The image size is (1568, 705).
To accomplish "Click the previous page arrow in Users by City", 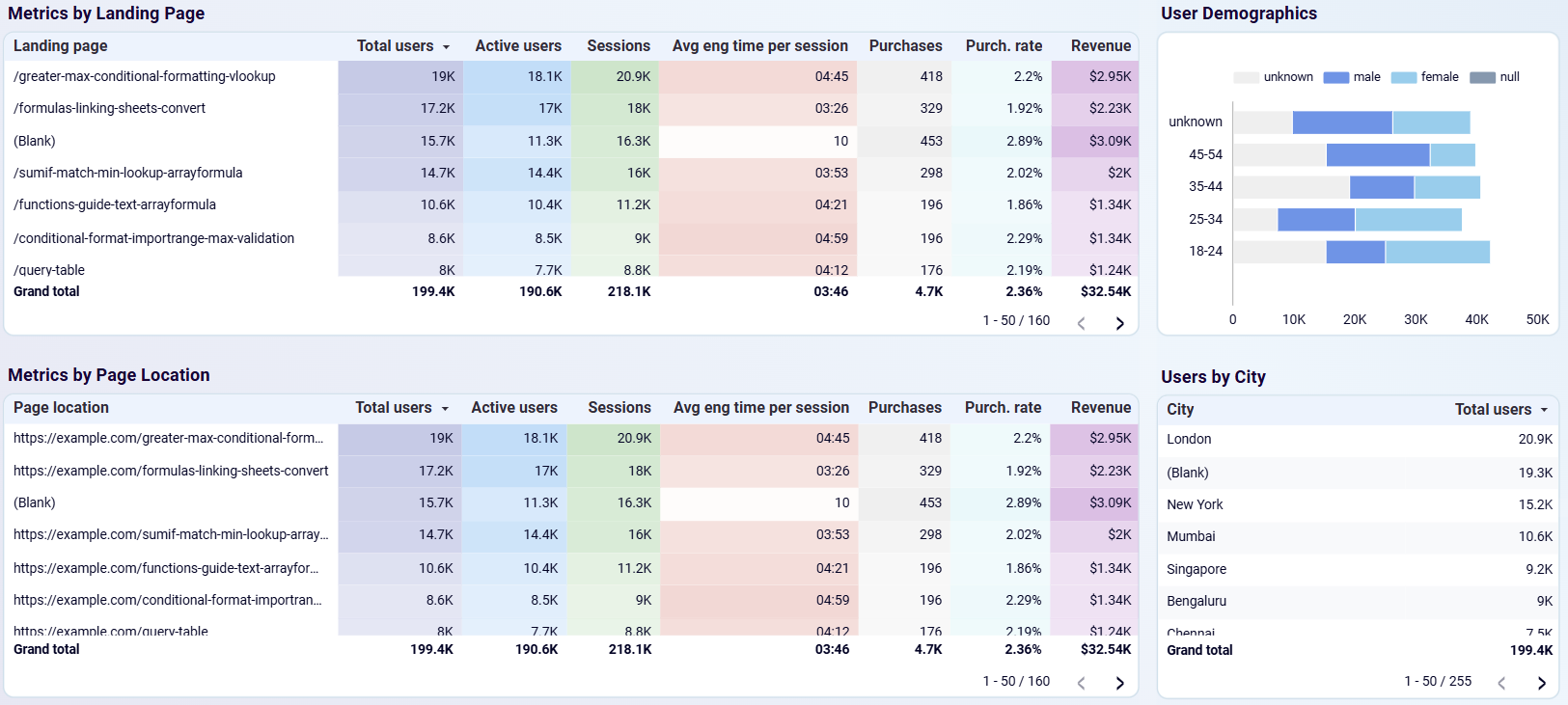I will click(x=1502, y=683).
